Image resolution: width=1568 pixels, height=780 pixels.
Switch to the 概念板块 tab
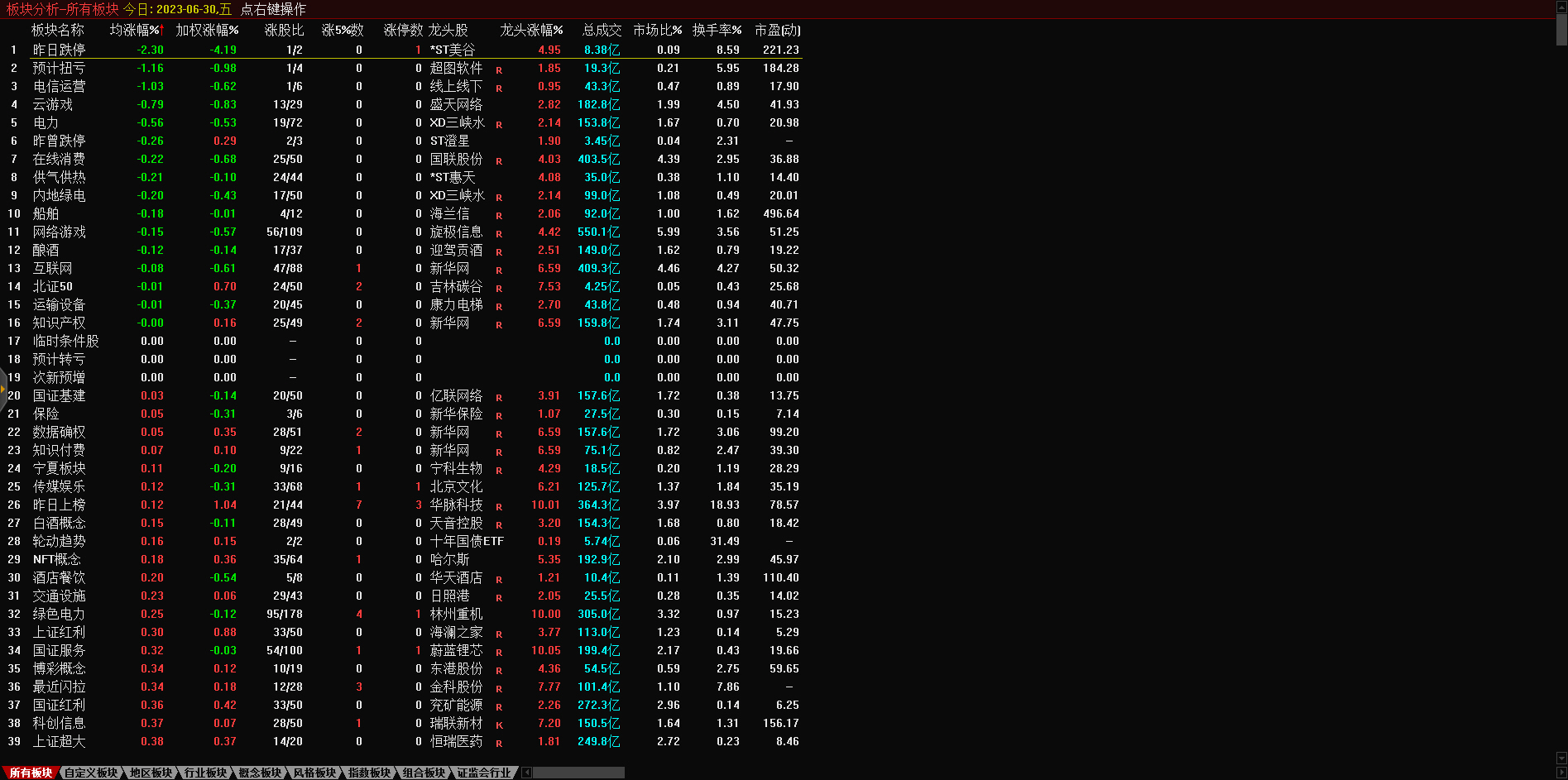pos(260,773)
